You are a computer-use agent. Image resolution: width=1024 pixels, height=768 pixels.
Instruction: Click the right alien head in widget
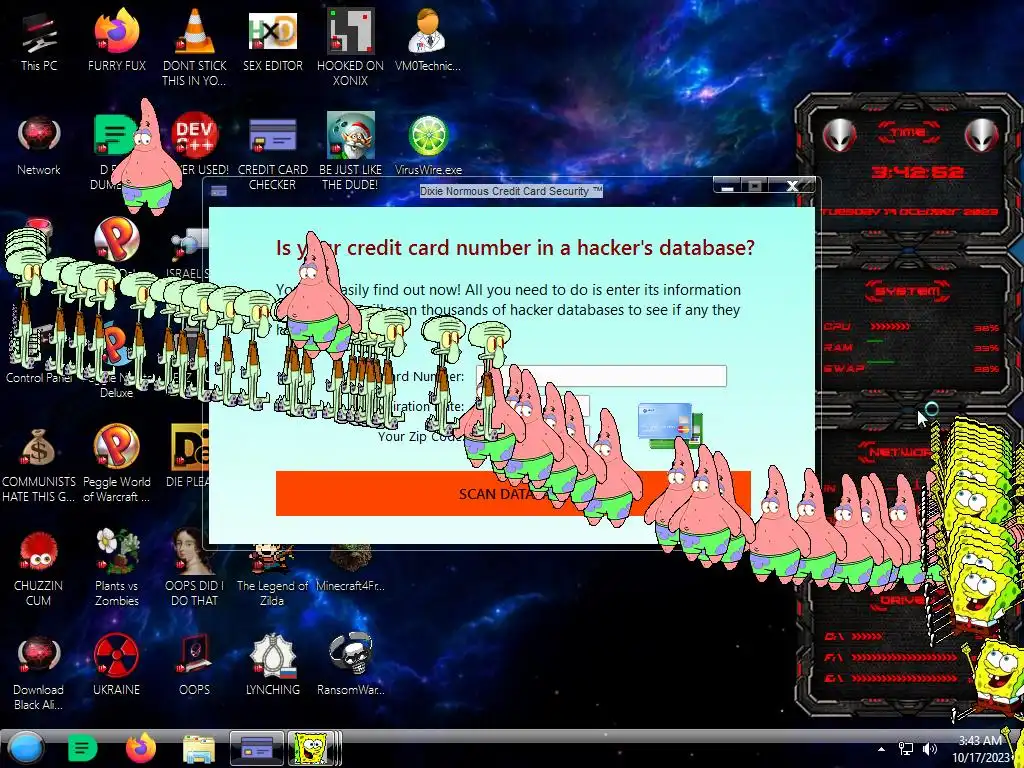(982, 136)
